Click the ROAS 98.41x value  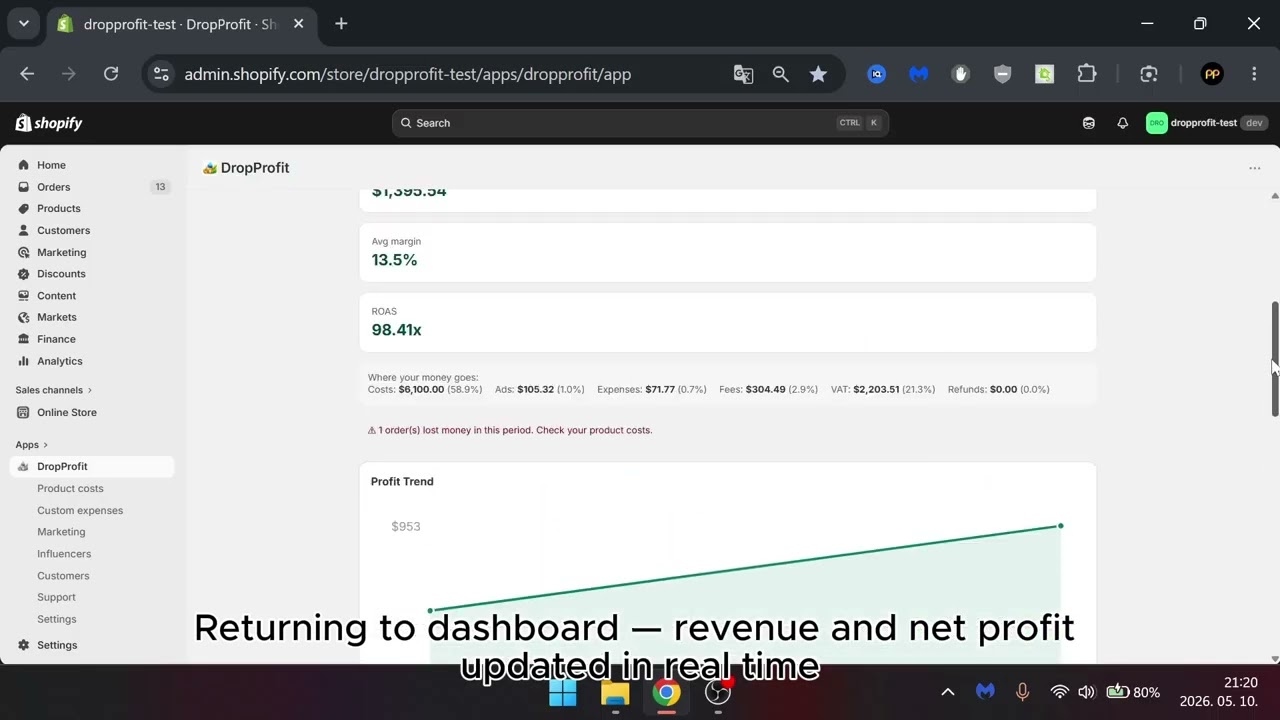tap(396, 330)
